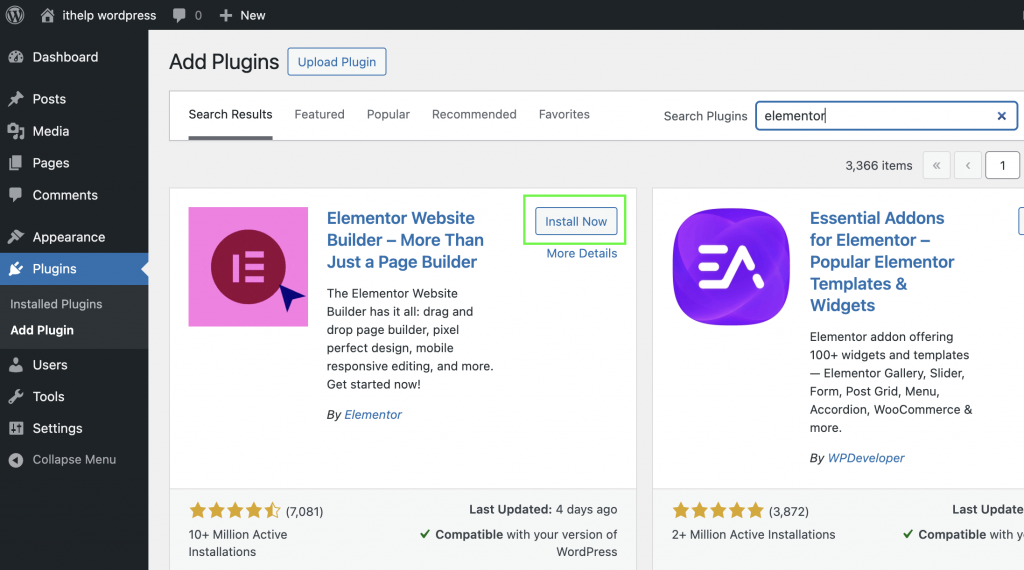Visit the ithelp wordpress site home icon

tap(47, 15)
